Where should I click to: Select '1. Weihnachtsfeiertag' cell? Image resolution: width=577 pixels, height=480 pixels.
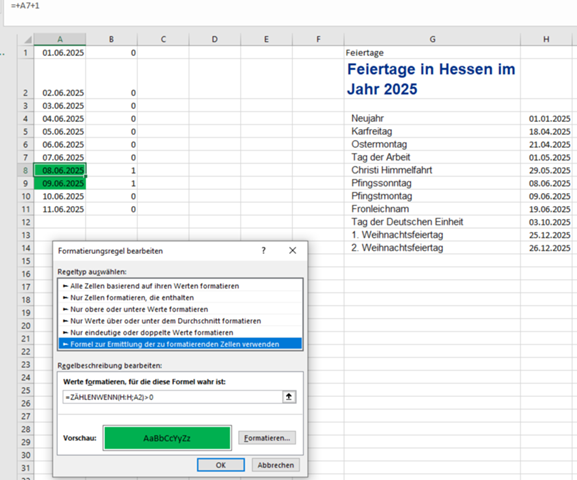[432, 235]
